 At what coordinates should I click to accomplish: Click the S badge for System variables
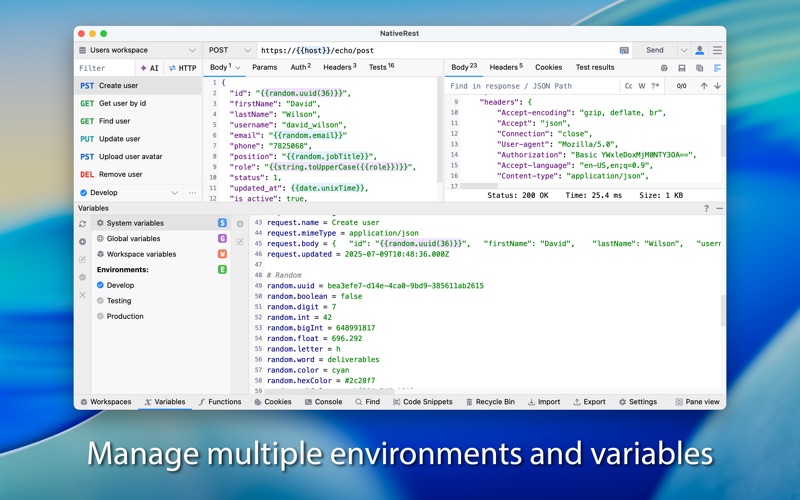pos(222,223)
